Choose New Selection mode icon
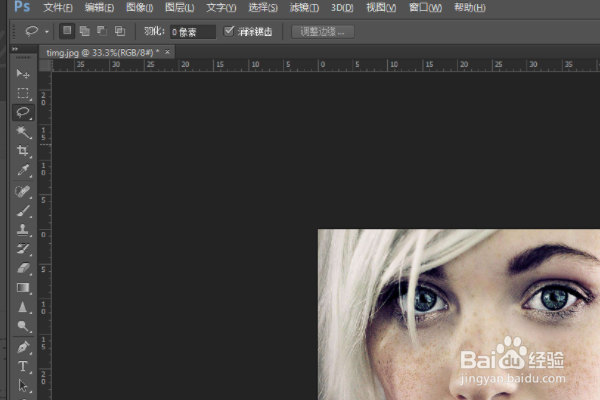The width and height of the screenshot is (600, 400). [67, 31]
